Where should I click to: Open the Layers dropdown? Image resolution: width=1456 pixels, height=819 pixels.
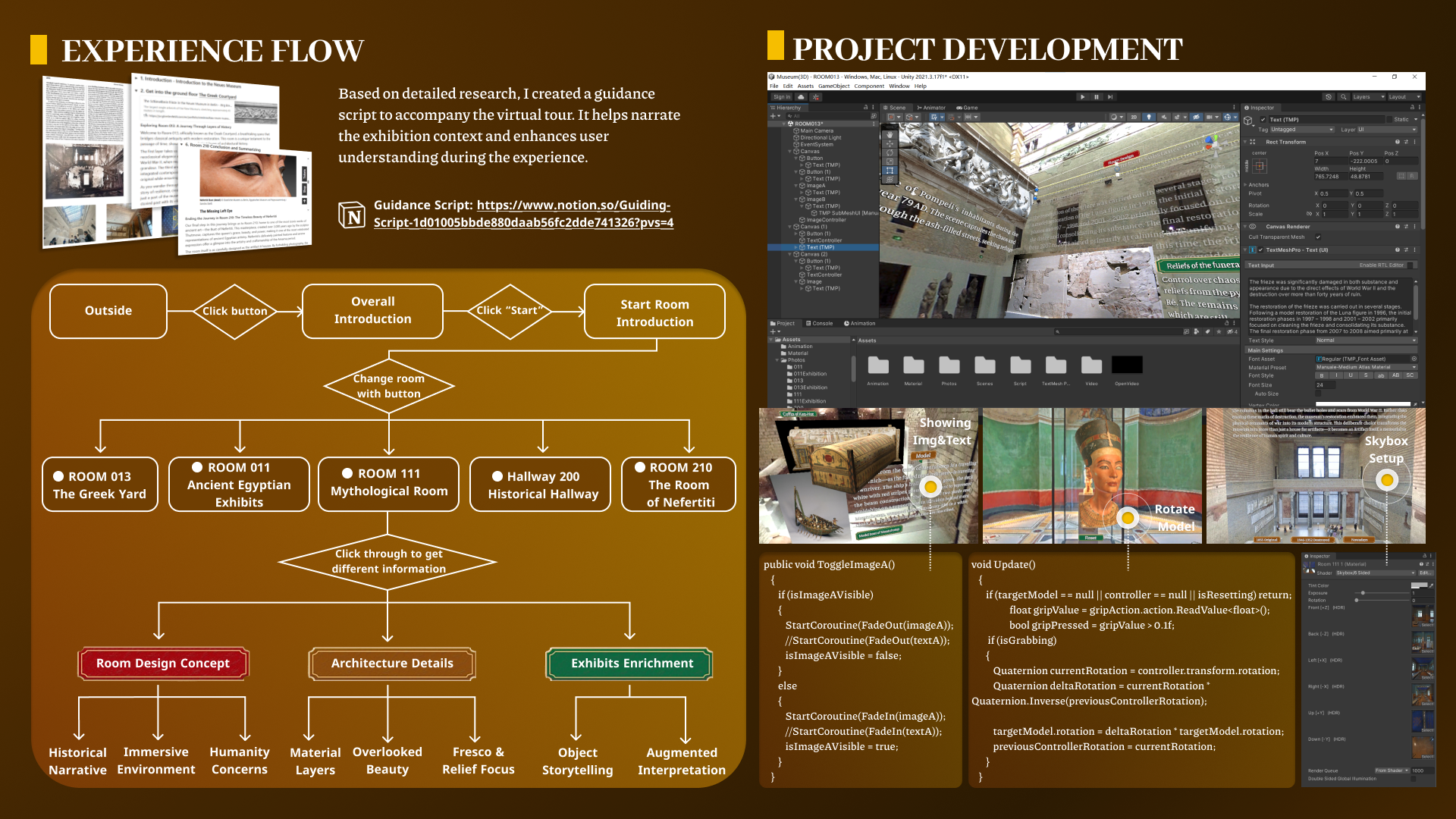[x=1368, y=97]
